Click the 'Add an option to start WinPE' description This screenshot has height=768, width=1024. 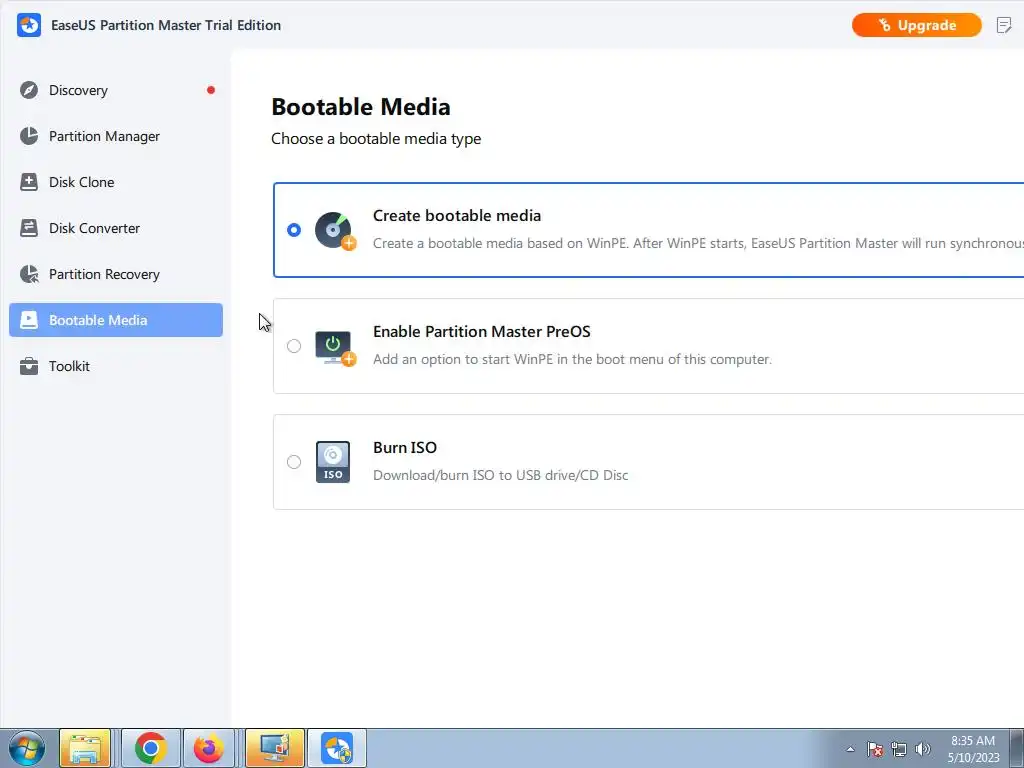(572, 359)
